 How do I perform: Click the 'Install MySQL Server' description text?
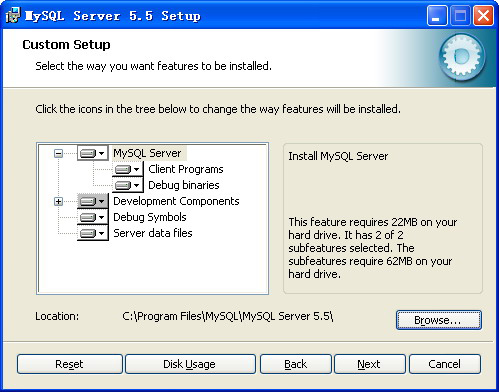point(338,156)
